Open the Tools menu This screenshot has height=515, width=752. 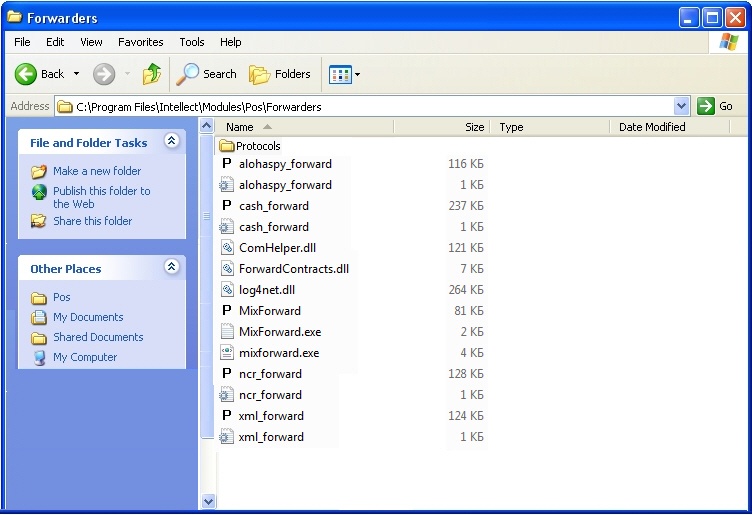point(192,42)
